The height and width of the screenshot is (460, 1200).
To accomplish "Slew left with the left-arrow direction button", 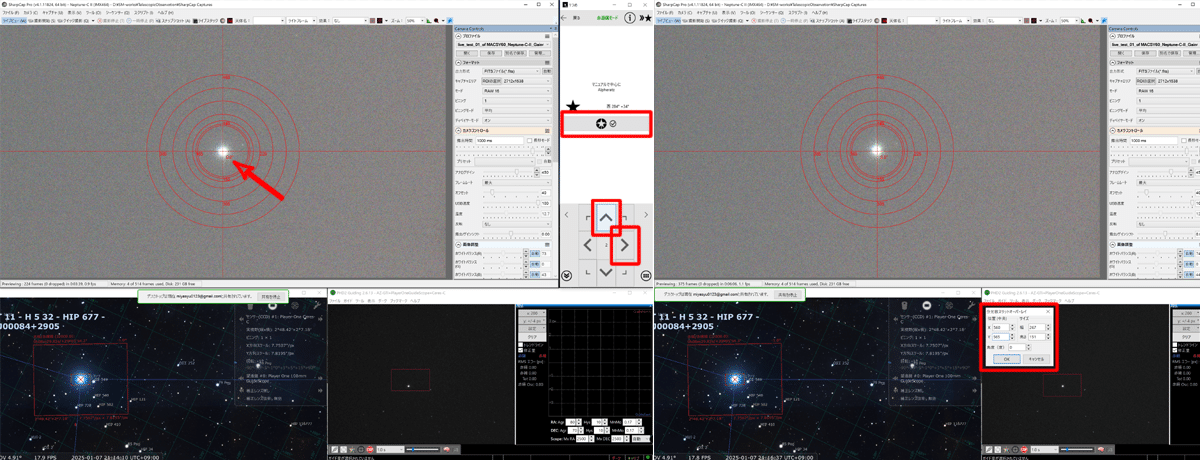I will [x=588, y=245].
